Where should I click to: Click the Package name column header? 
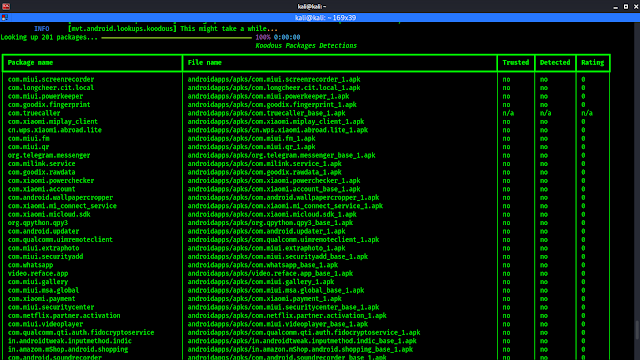click(x=30, y=62)
